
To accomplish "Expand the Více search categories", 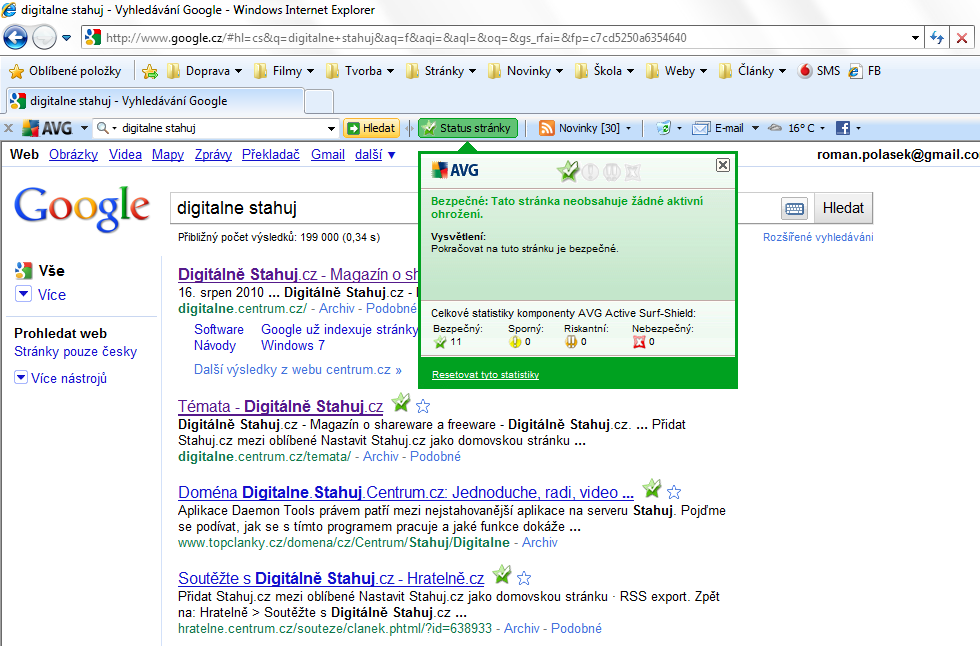I will [x=41, y=294].
